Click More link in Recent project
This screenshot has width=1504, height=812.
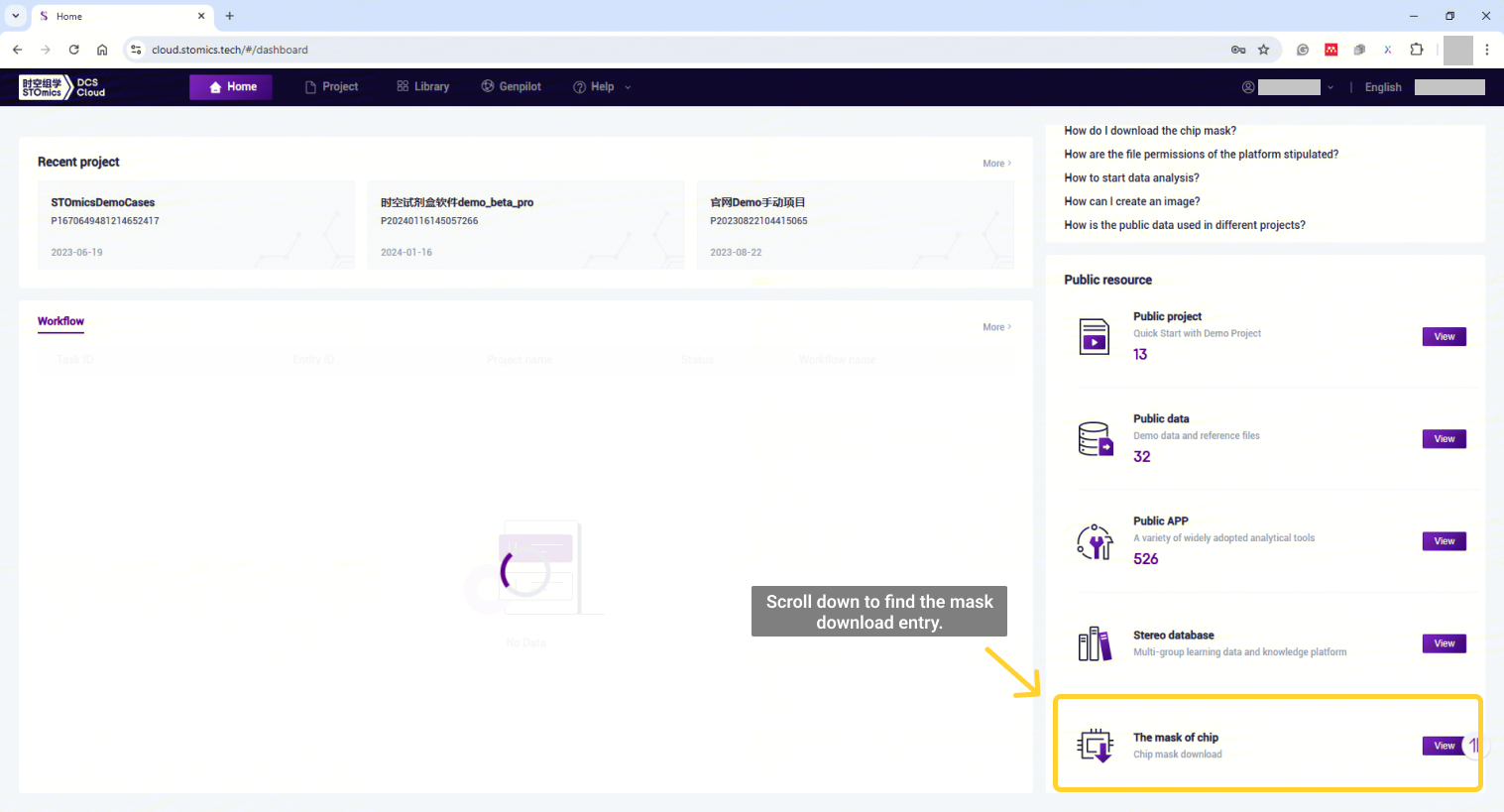coord(996,164)
